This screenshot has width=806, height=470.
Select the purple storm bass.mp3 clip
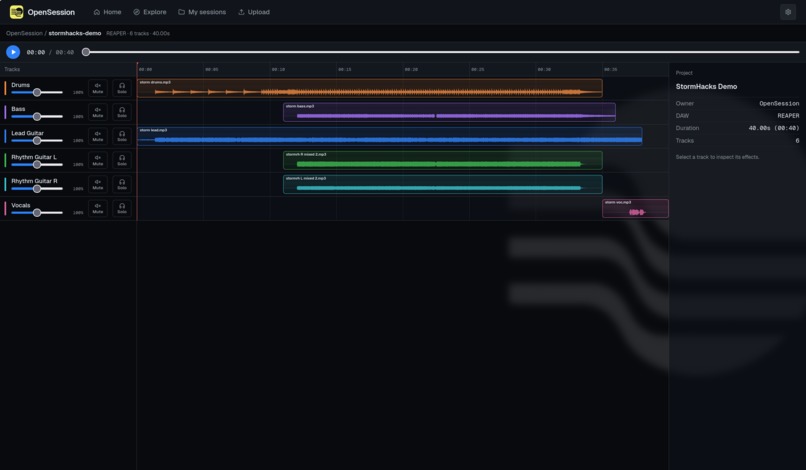point(449,112)
